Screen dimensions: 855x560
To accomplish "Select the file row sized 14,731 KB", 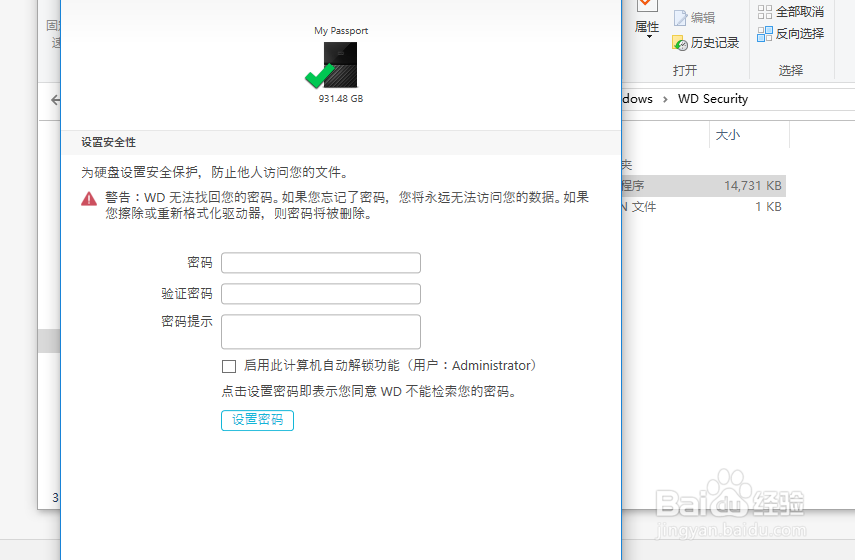I will [x=703, y=186].
